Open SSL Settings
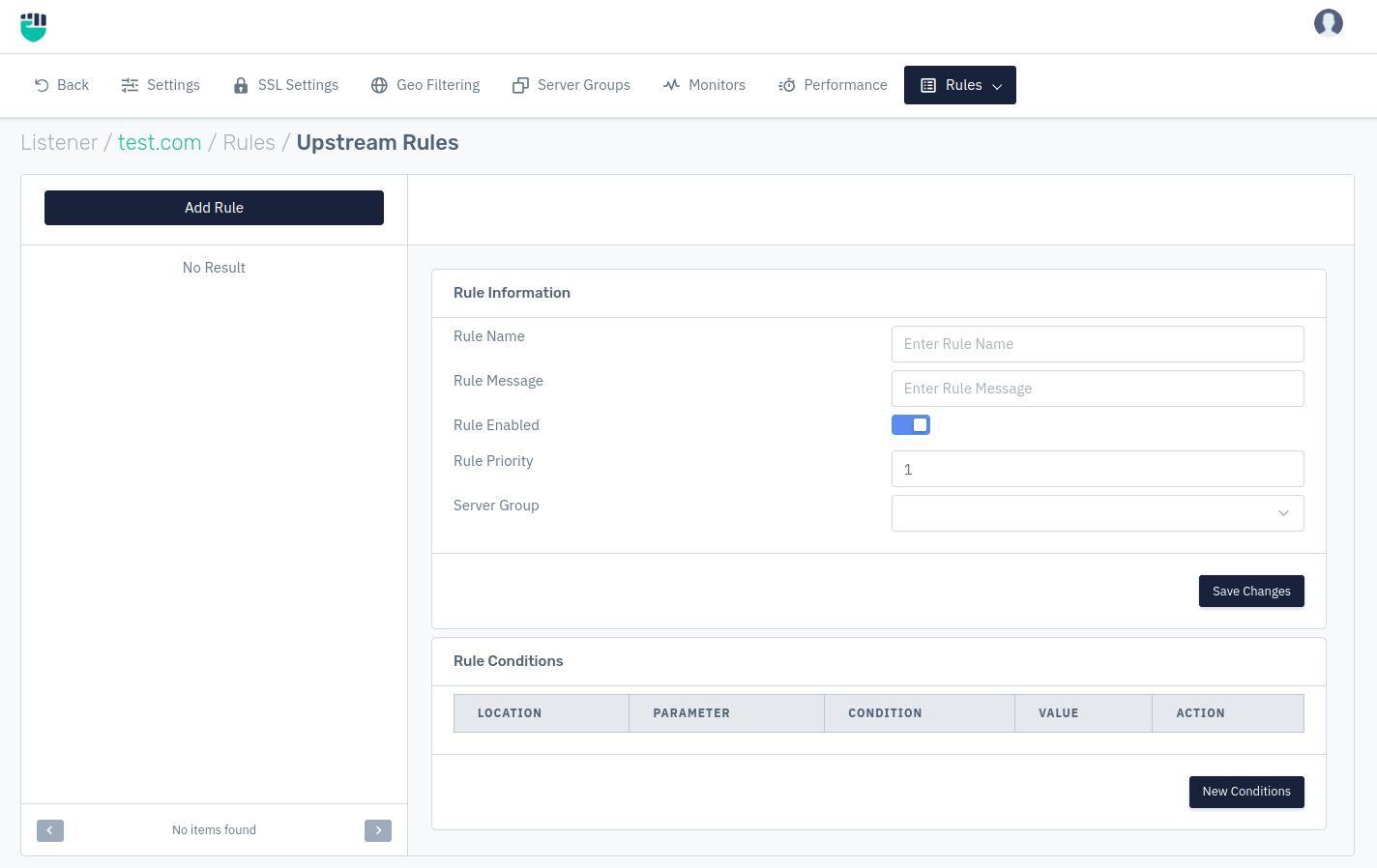Viewport: 1377px width, 868px height. click(286, 85)
